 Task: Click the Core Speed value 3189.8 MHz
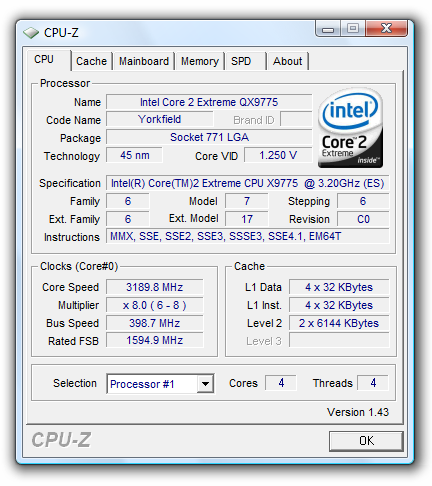pyautogui.click(x=154, y=287)
